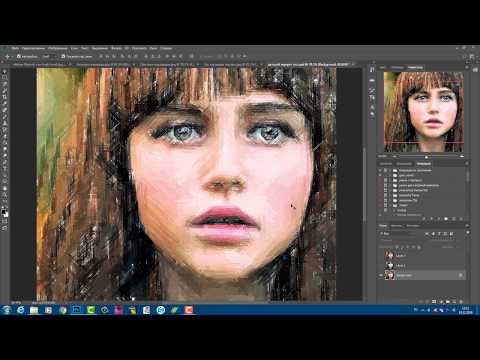Viewport: 480px width, 360px height.
Task: Select the Crop tool in the toolbar
Action: pyautogui.click(x=4, y=97)
